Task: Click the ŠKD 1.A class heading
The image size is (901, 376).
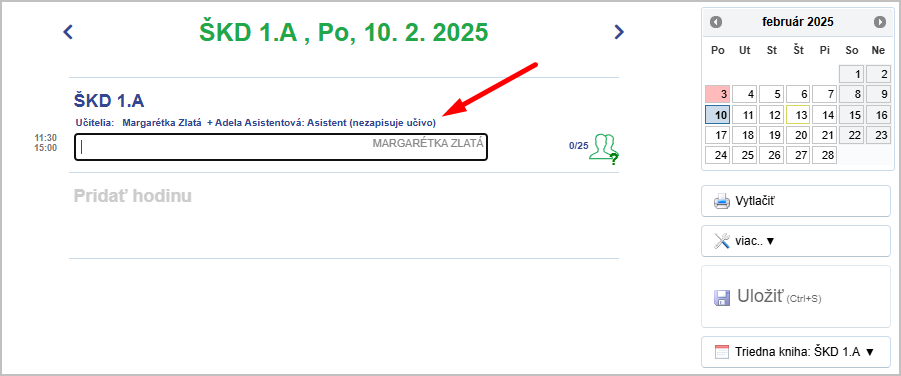Action: 109,101
